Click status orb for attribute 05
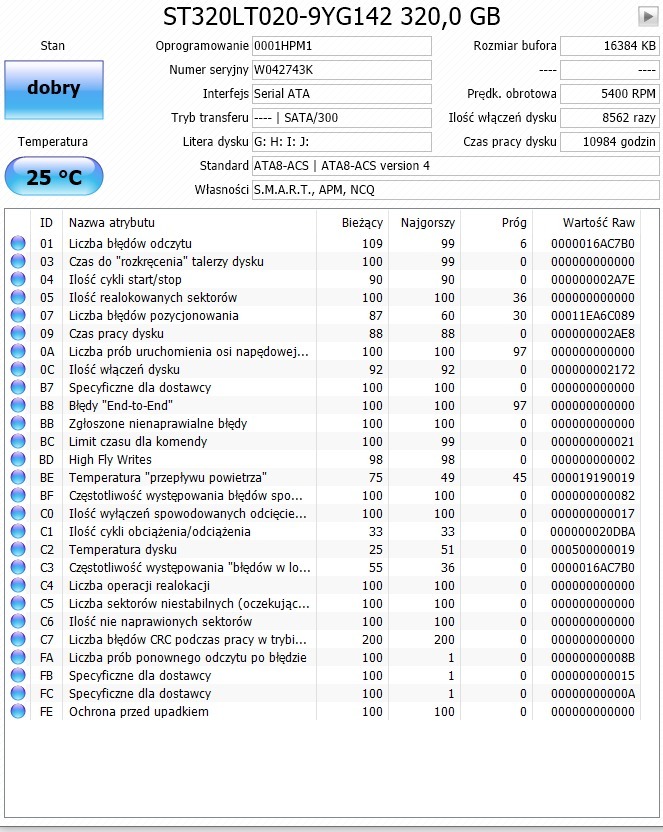The width and height of the screenshot is (663, 832). click(x=18, y=298)
